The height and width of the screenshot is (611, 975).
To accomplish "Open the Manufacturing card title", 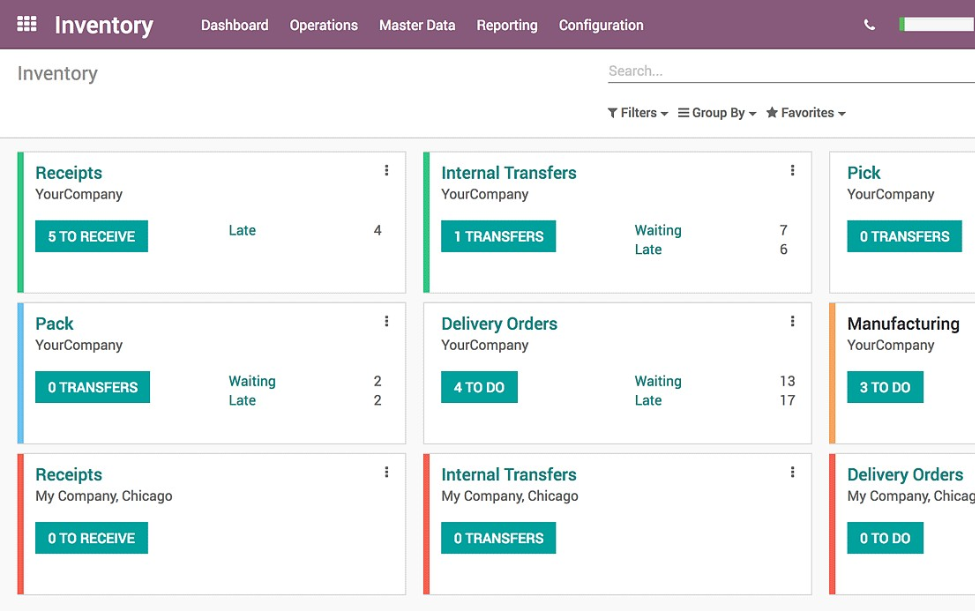I will [903, 324].
